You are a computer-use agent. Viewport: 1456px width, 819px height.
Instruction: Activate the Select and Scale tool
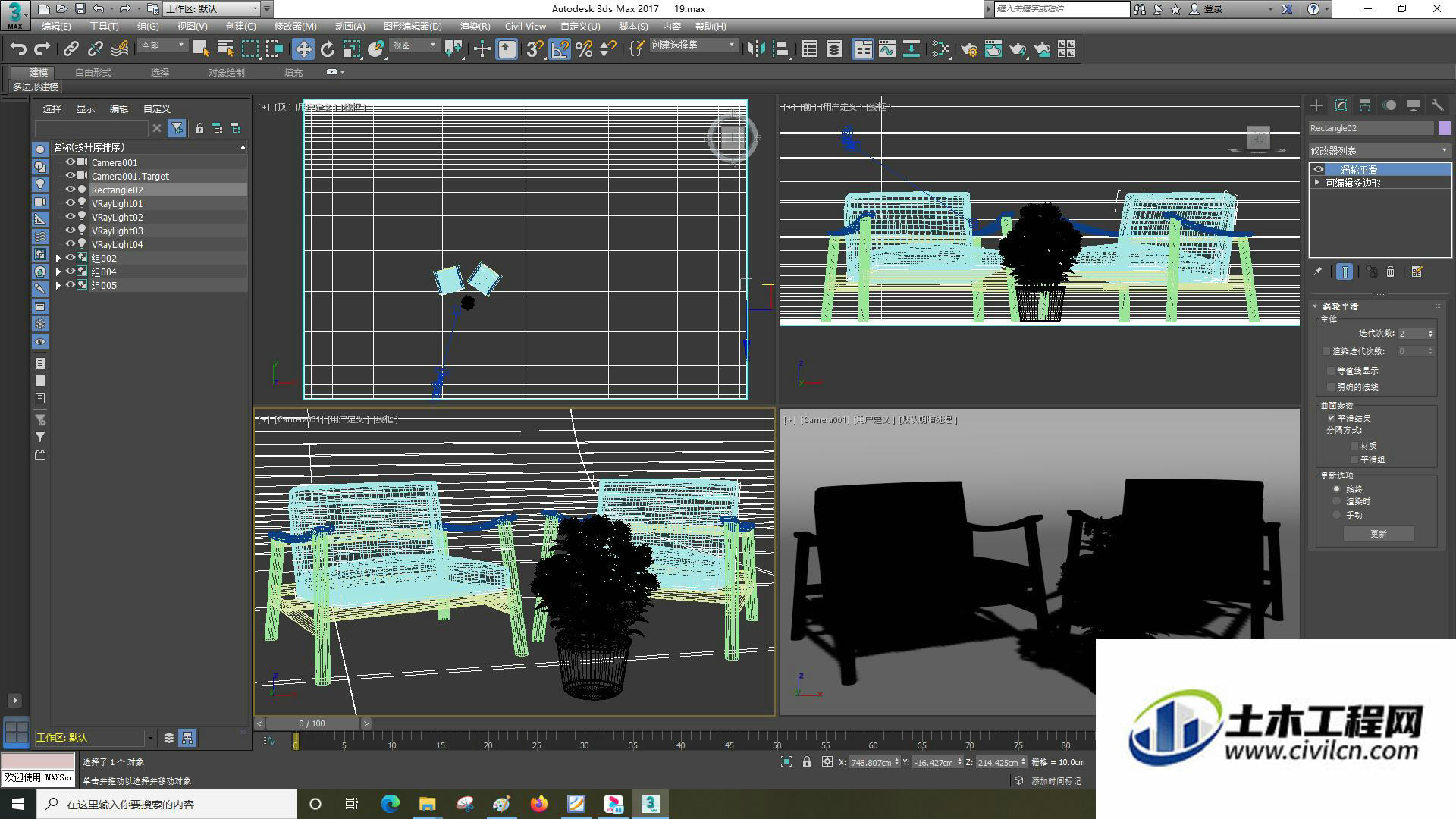[352, 49]
